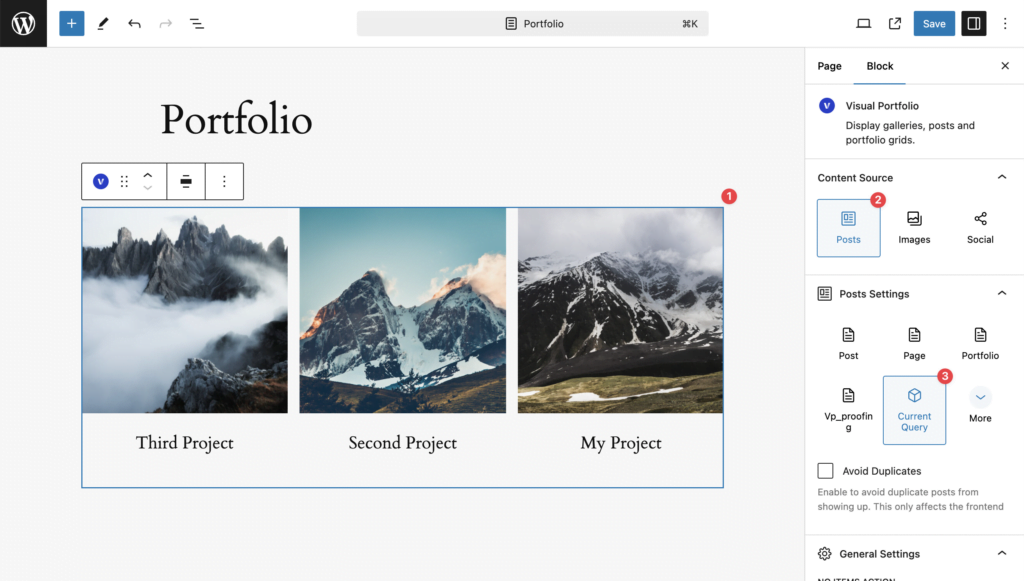
Task: Switch to the Block tab
Action: tap(880, 66)
